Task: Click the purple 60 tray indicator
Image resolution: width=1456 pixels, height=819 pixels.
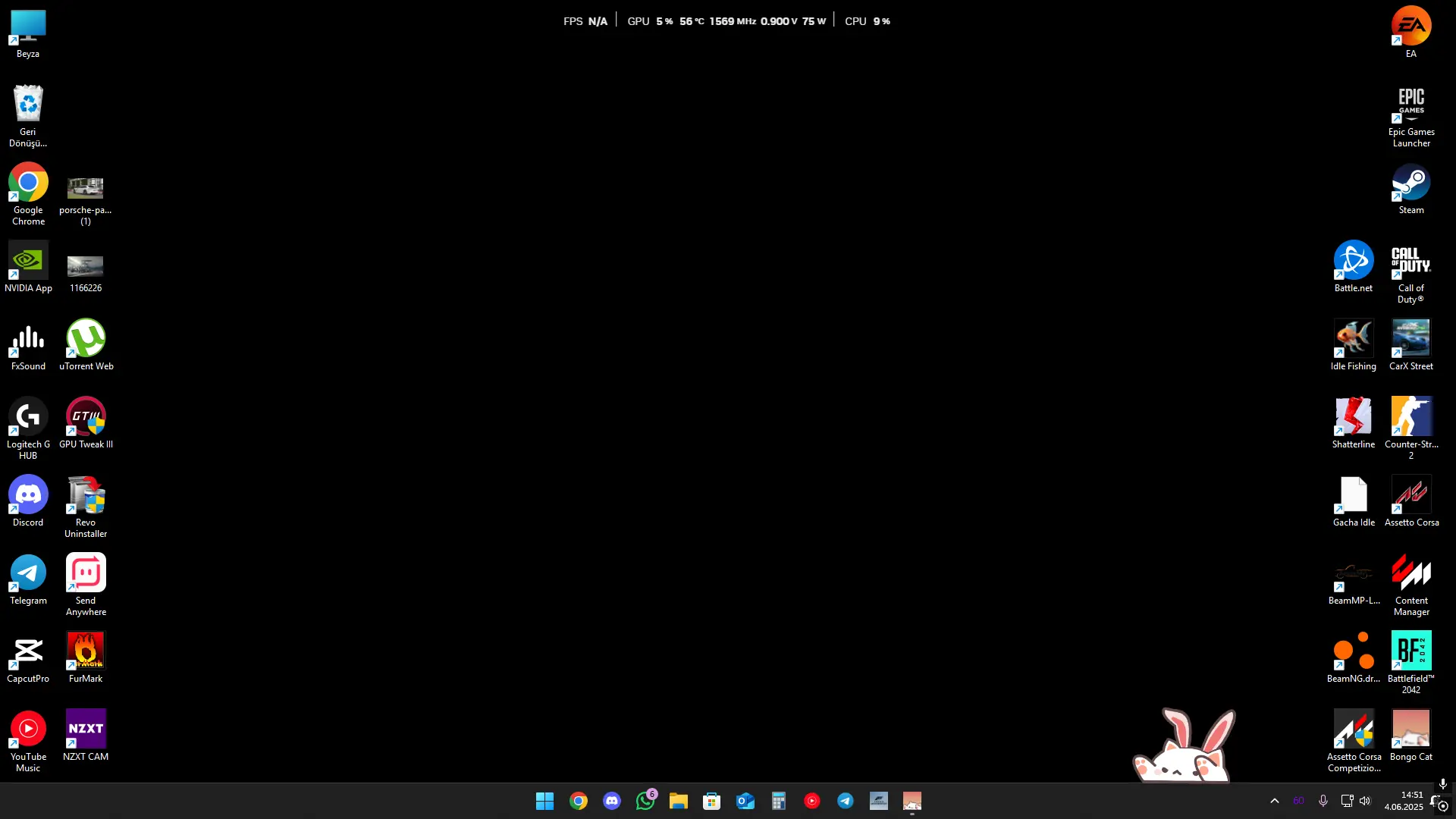Action: click(x=1298, y=801)
